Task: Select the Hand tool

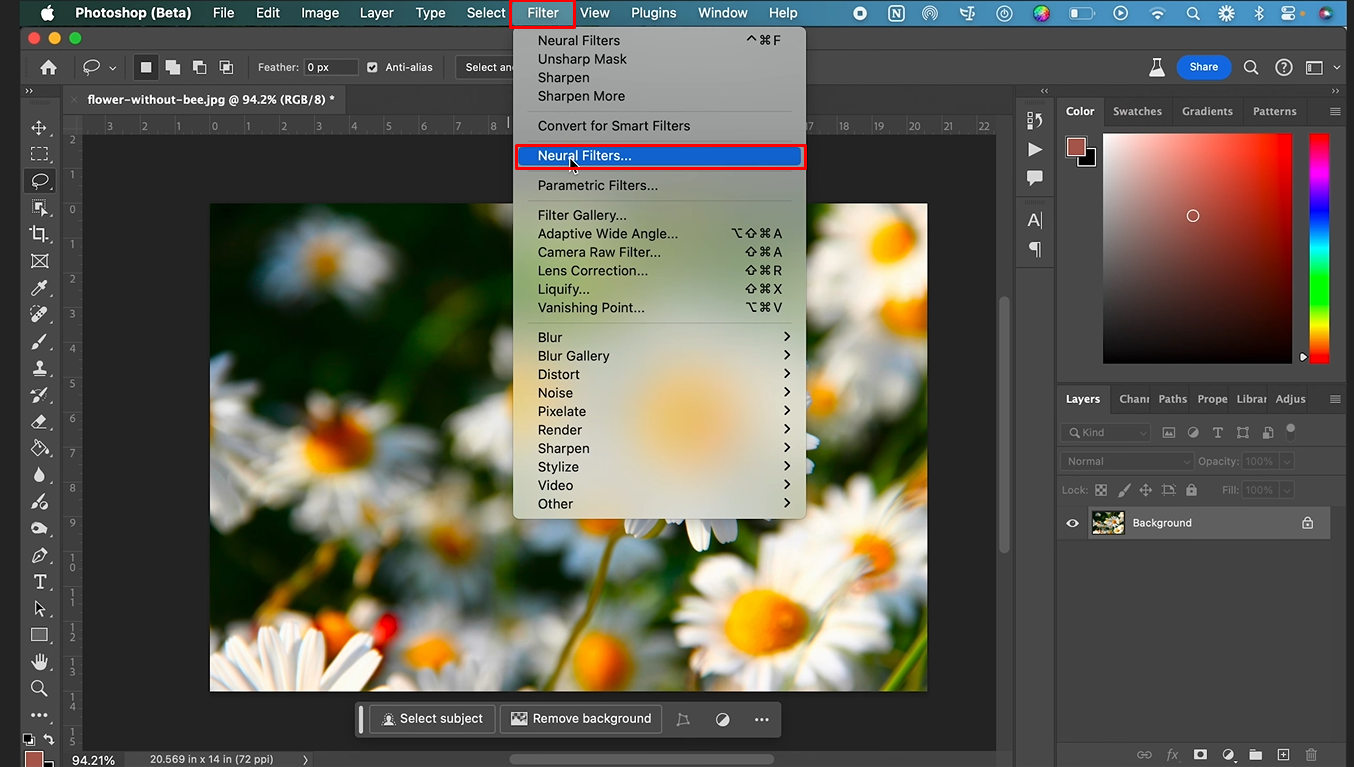Action: [x=39, y=662]
